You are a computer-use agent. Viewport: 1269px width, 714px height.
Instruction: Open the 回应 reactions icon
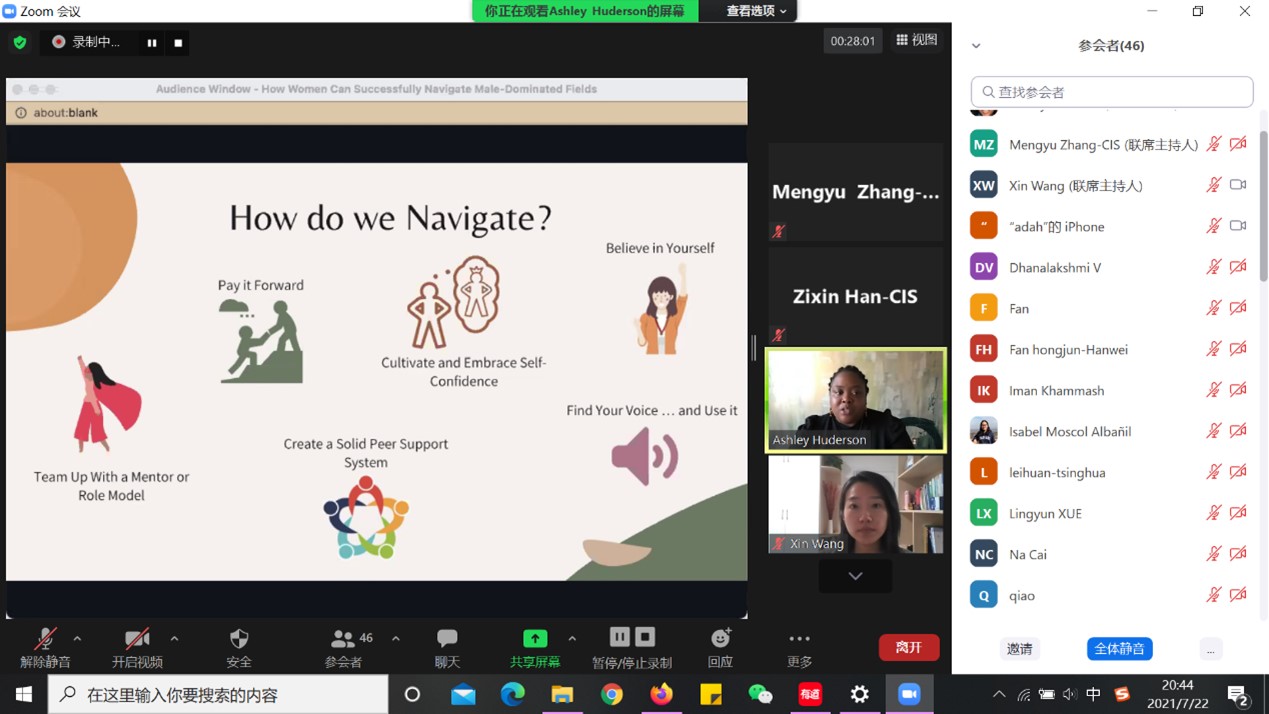(720, 639)
